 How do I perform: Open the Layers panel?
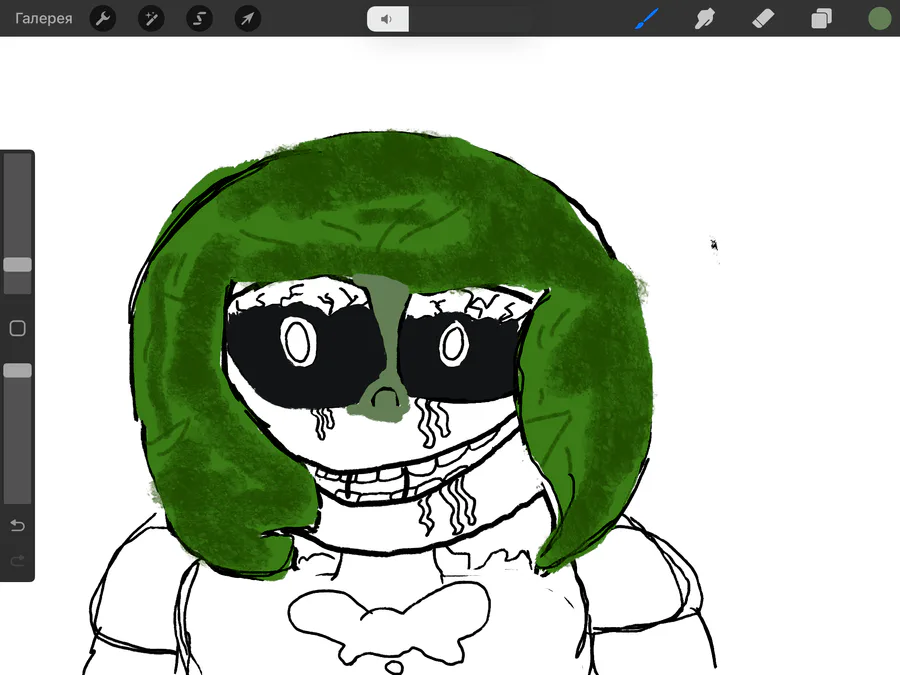pyautogui.click(x=821, y=19)
